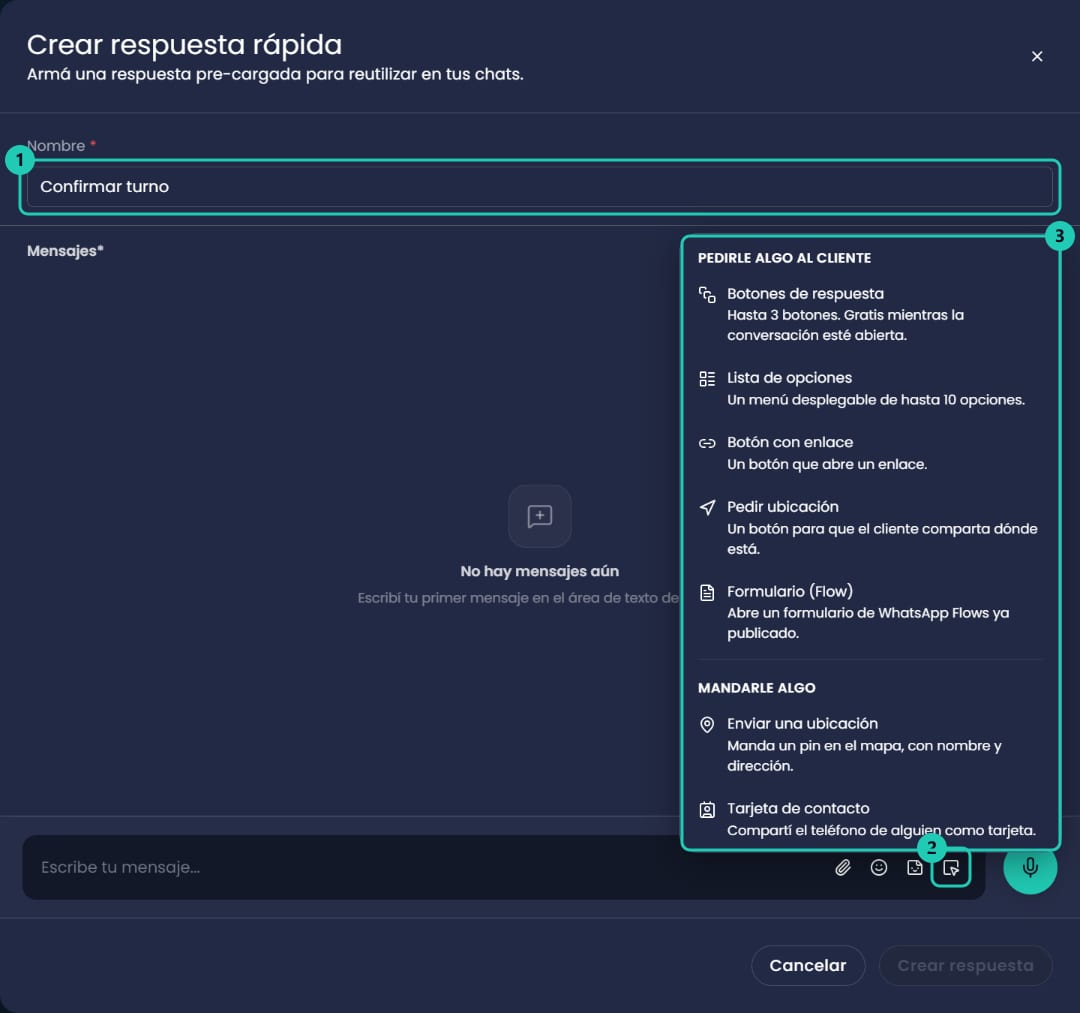Image resolution: width=1080 pixels, height=1013 pixels.
Task: Start recording with the microphone button
Action: 1030,867
